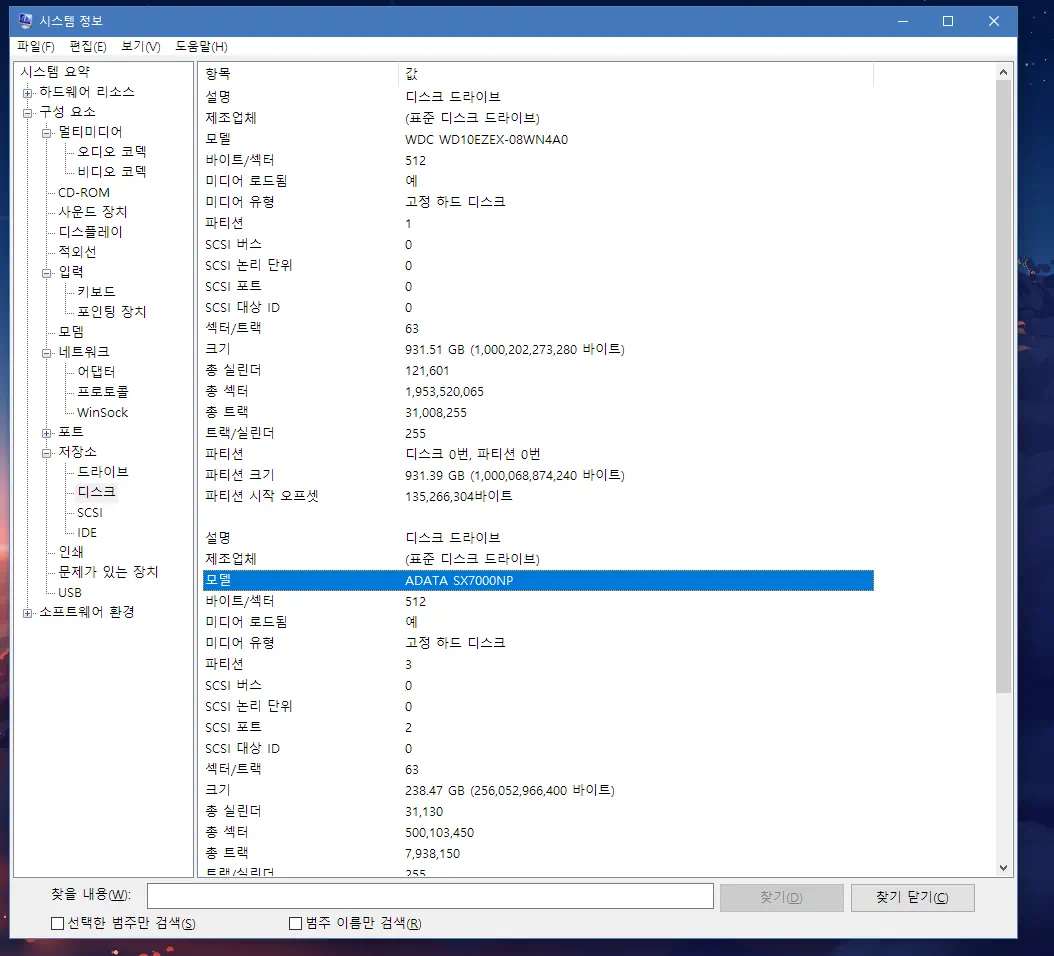Click scrollbar up arrow in details pane
1054x956 pixels.
pyautogui.click(x=1003, y=72)
